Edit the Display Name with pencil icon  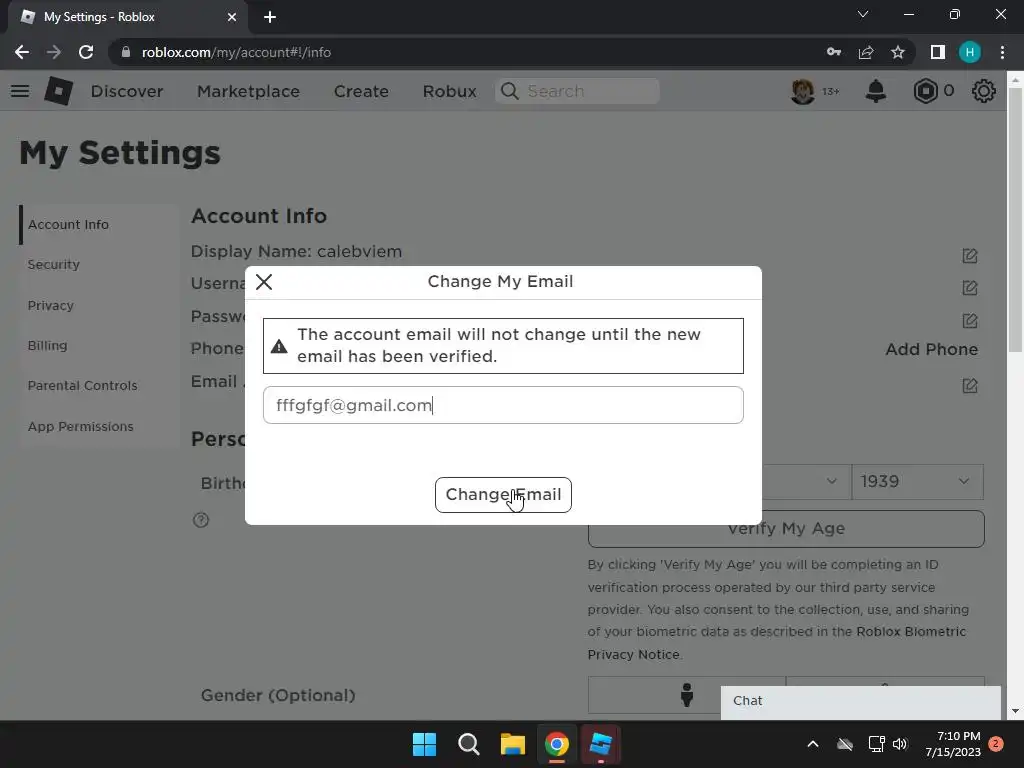click(x=970, y=255)
